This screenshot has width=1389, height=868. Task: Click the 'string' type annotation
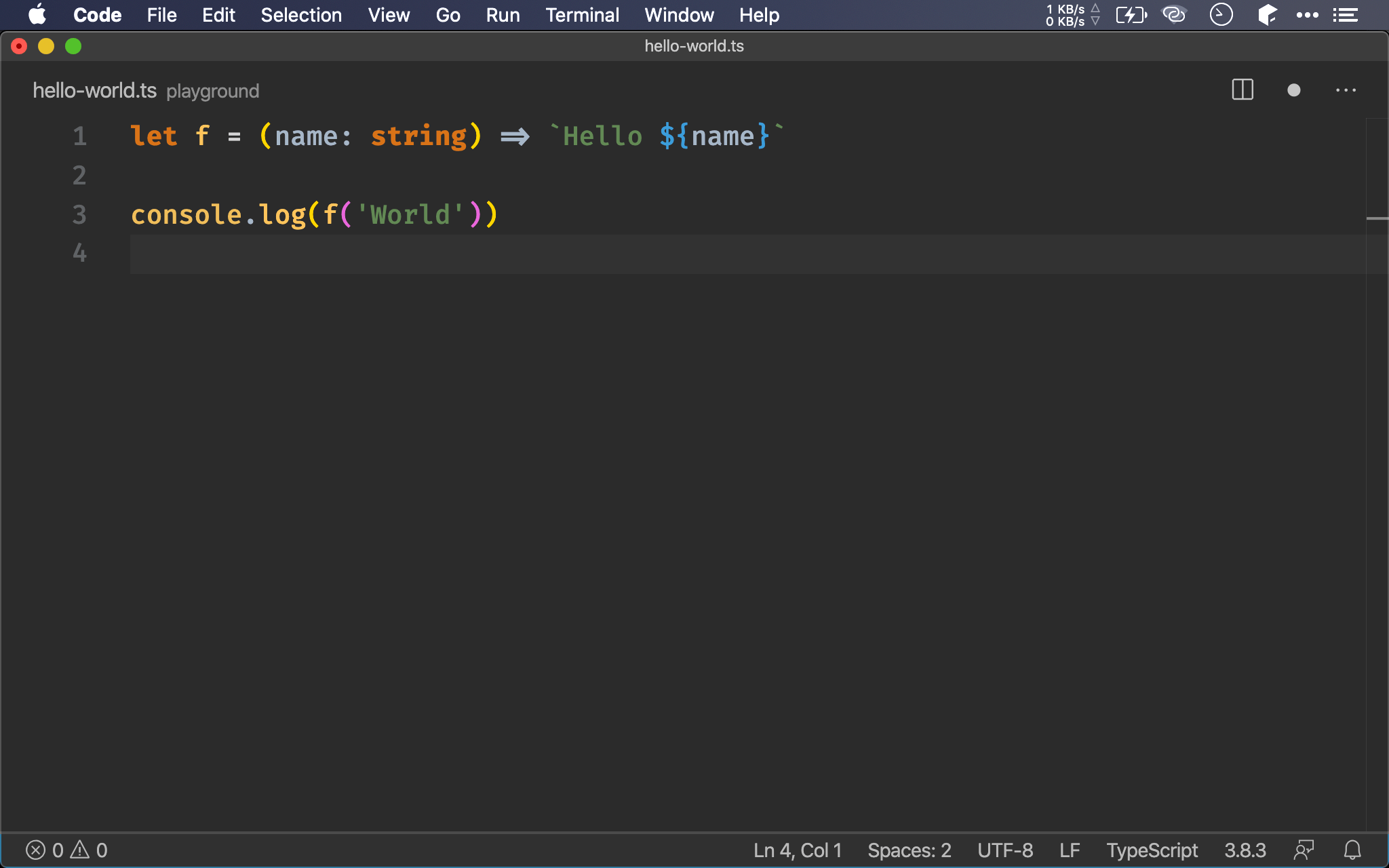[419, 136]
